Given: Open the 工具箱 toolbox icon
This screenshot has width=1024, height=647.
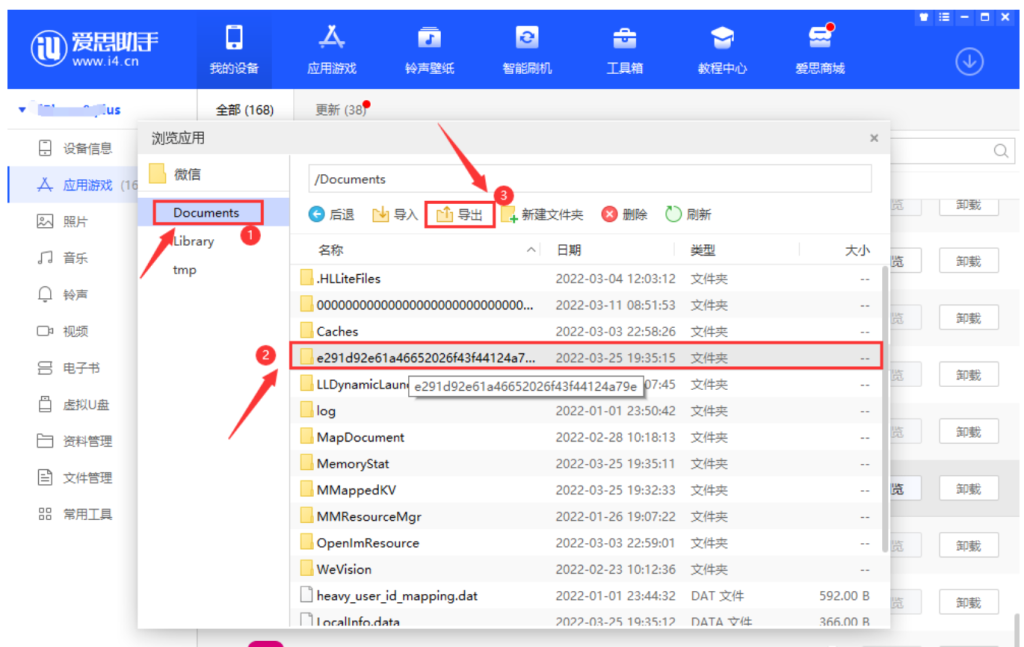Looking at the screenshot, I should (624, 39).
